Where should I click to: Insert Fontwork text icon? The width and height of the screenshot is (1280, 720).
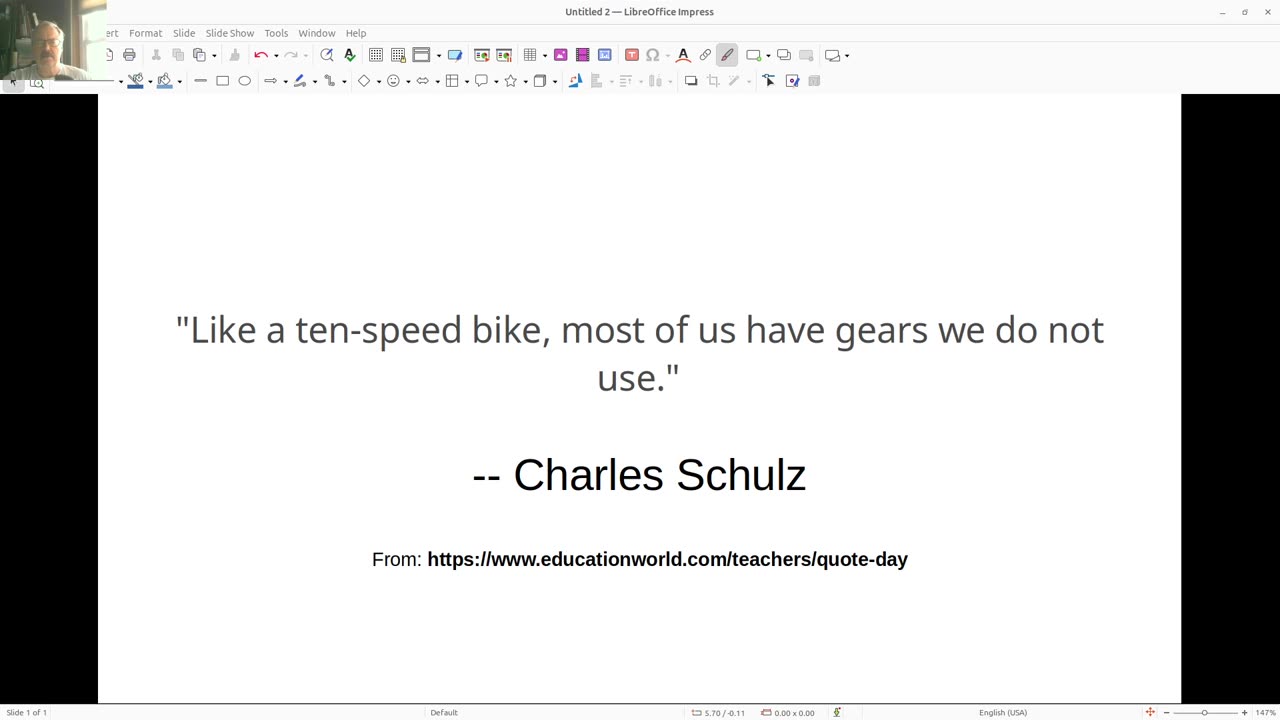point(683,55)
